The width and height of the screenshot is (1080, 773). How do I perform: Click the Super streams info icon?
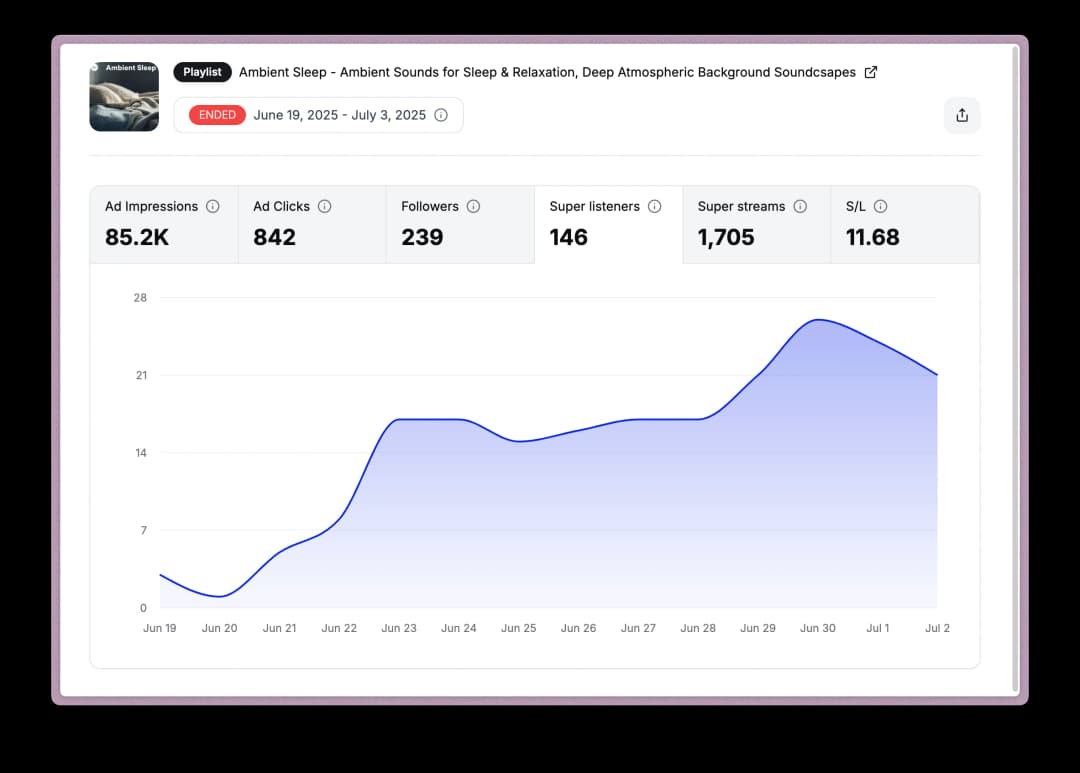[800, 206]
